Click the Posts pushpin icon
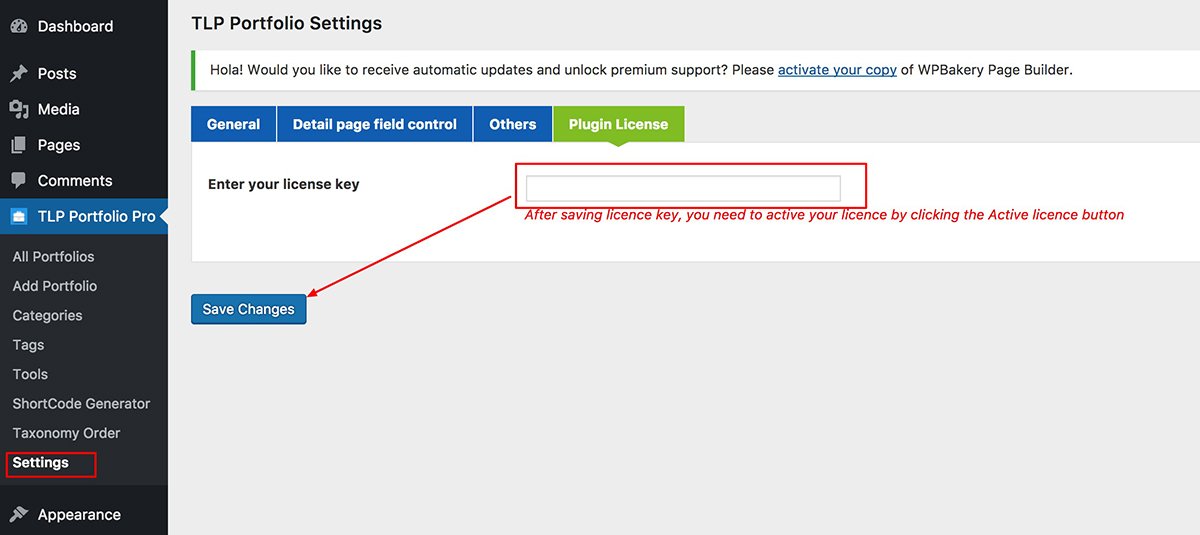The image size is (1200, 535). click(x=18, y=73)
